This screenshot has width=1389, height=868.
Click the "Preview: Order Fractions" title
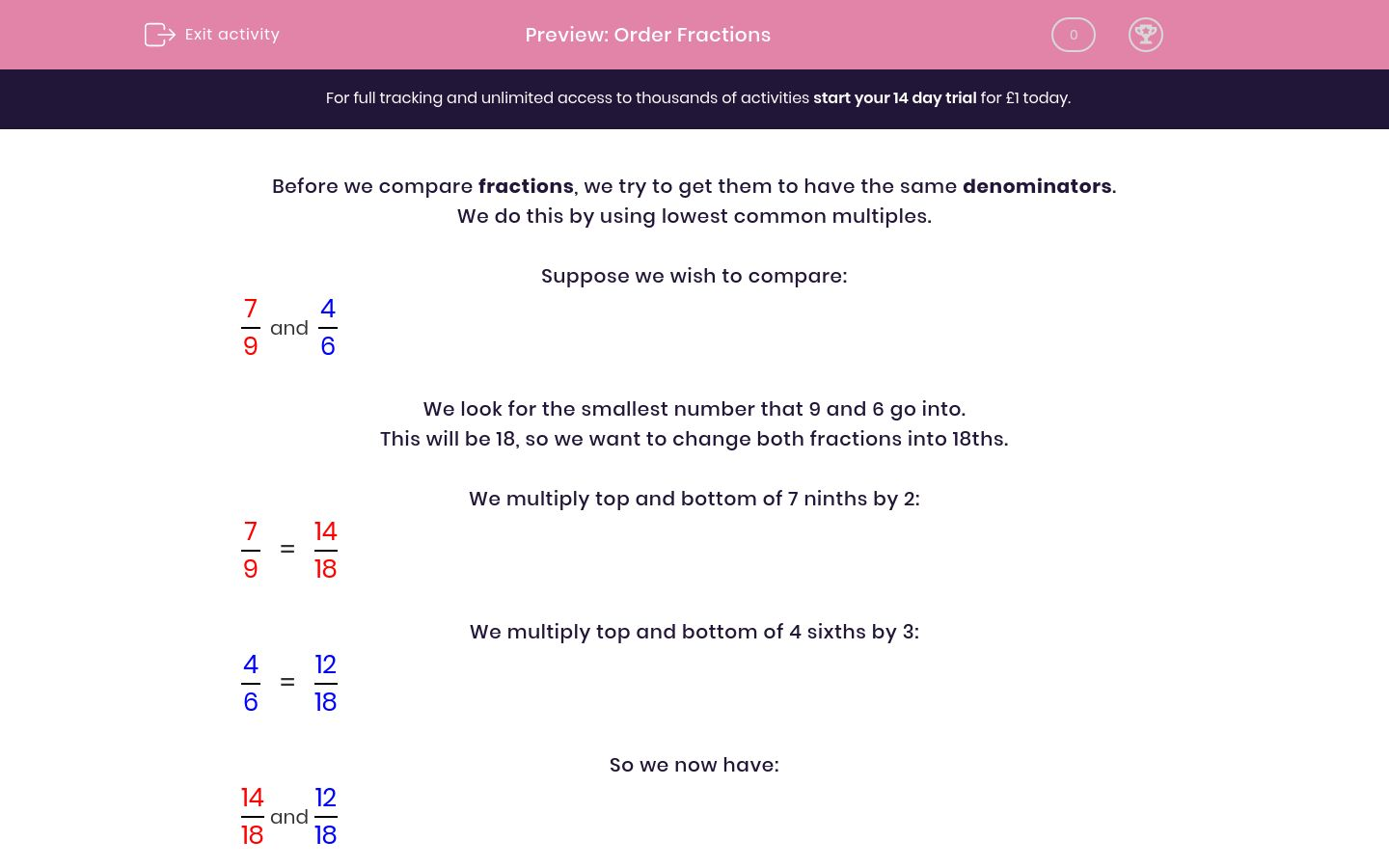click(x=647, y=35)
